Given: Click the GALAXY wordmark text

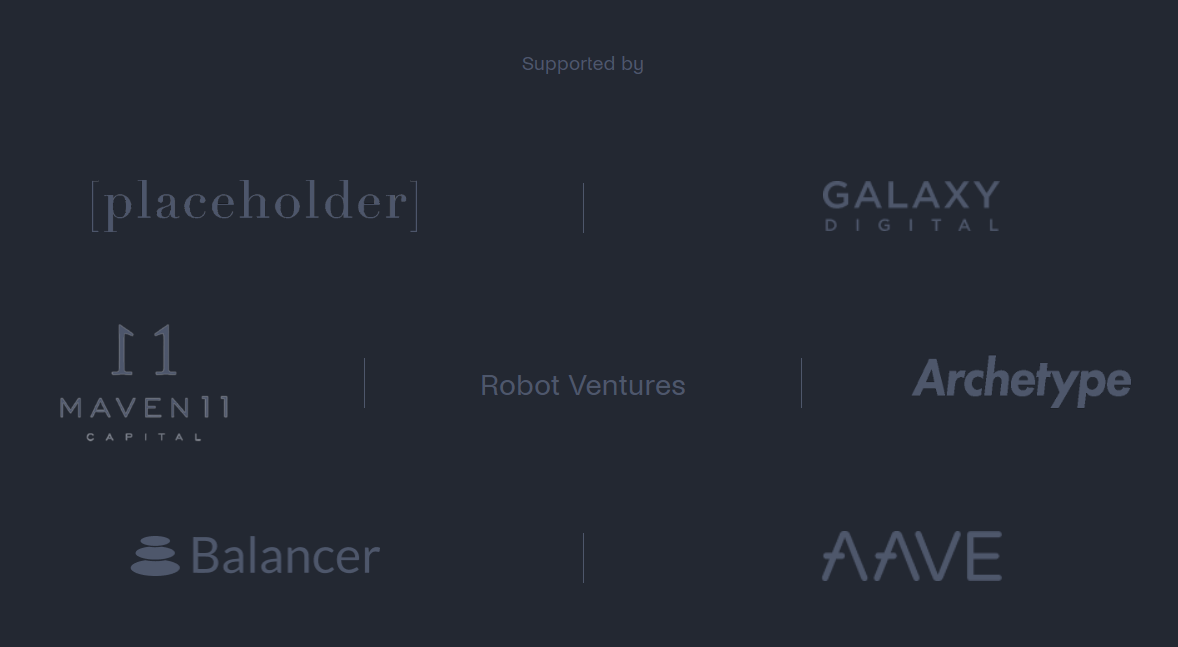Looking at the screenshot, I should [911, 195].
